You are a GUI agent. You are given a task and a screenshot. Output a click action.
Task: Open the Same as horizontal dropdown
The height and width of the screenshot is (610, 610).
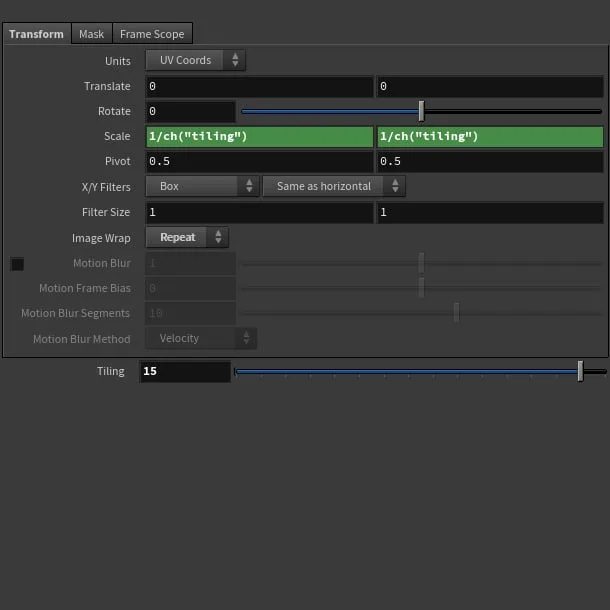334,186
